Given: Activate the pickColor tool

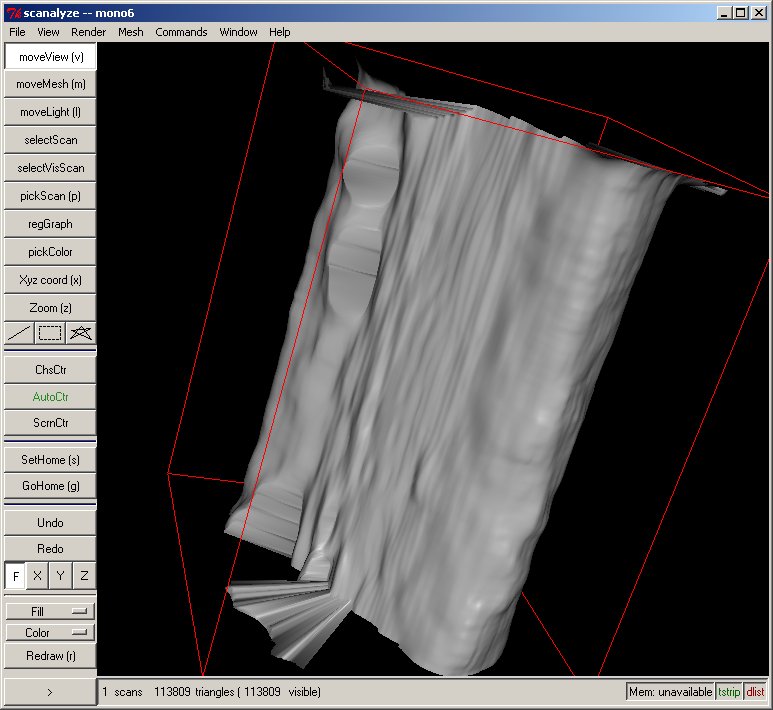Looking at the screenshot, I should point(50,252).
